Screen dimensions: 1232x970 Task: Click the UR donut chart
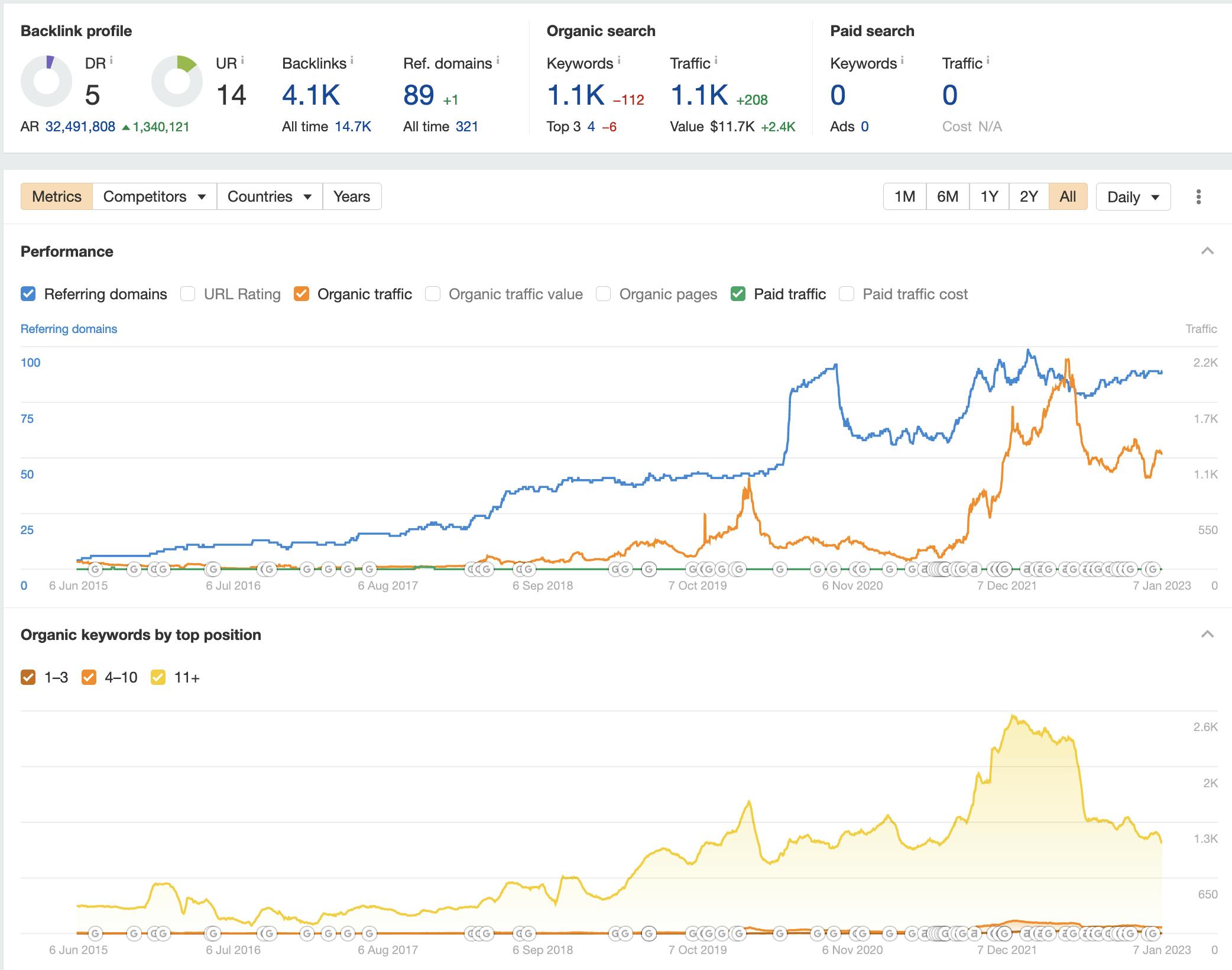[177, 82]
